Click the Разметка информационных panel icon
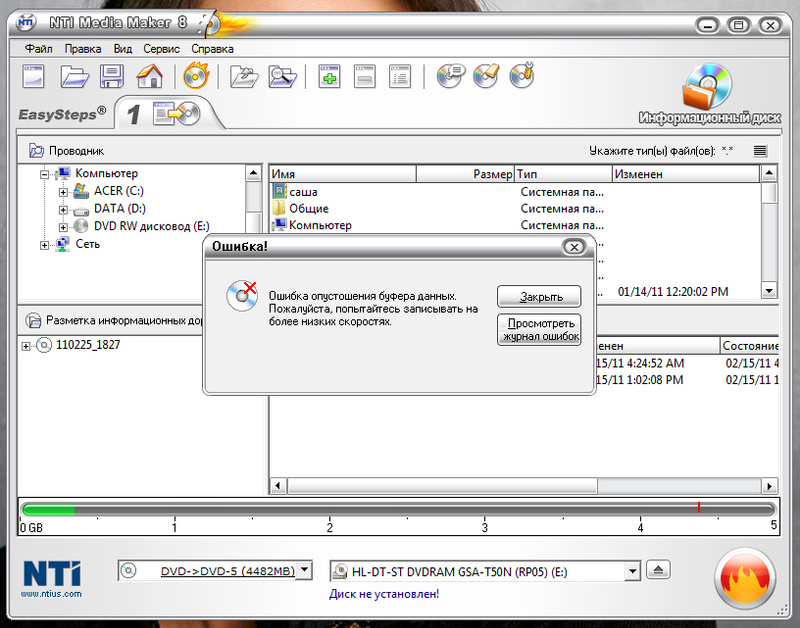The width and height of the screenshot is (800, 628). (34, 320)
